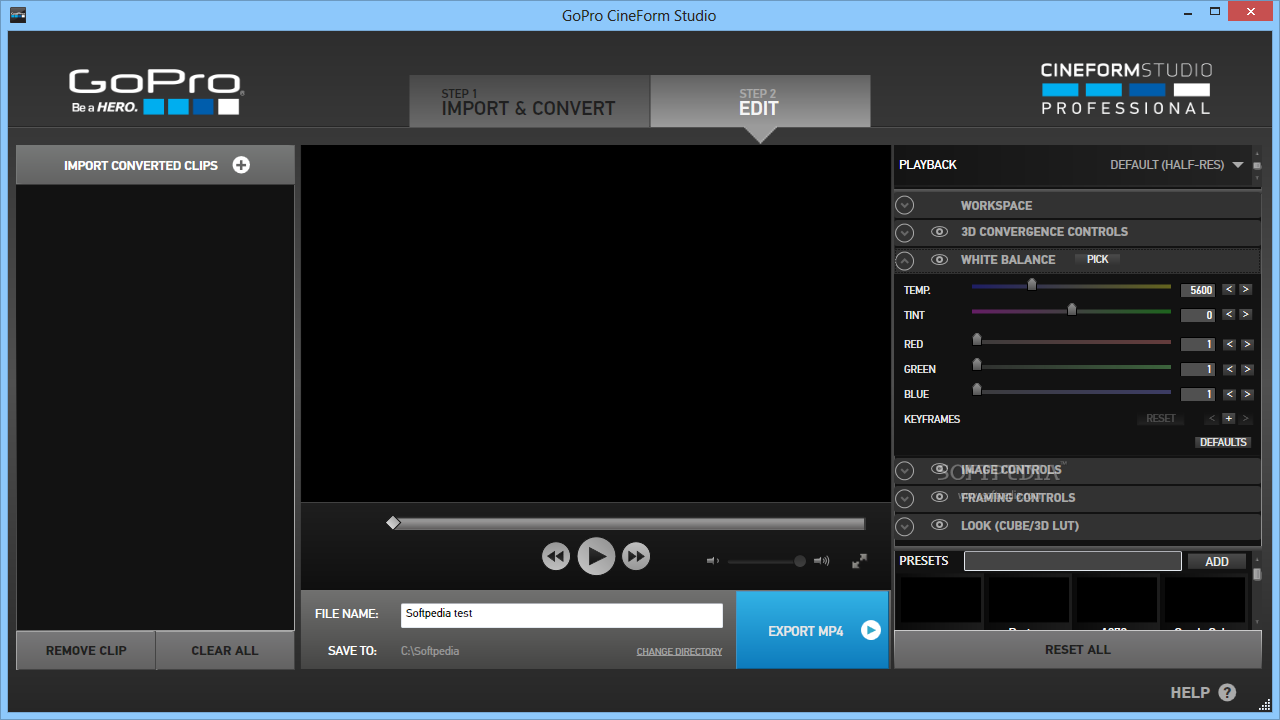Click the Export MP4 button
Screen dimensions: 1280x720
click(812, 630)
